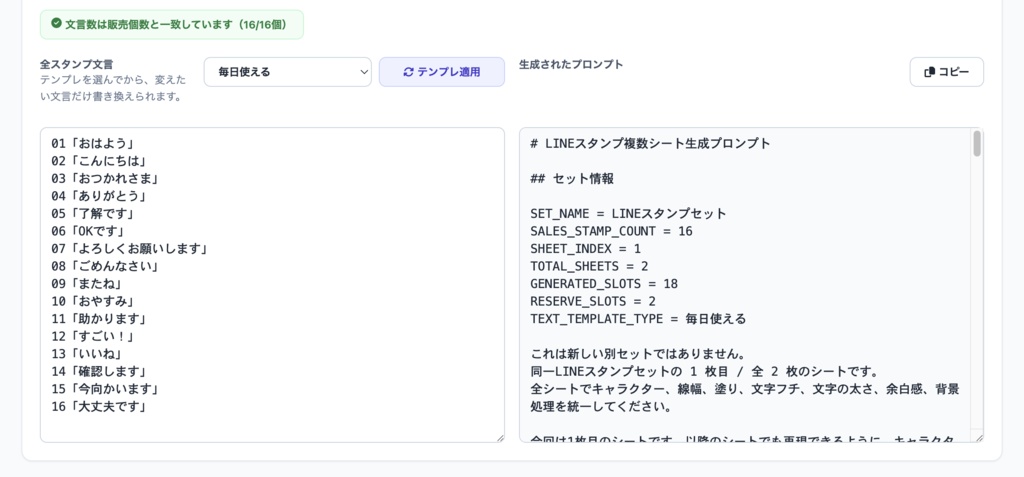
Task: Click the 全スタンプ文言 label
Action: [x=76, y=65]
